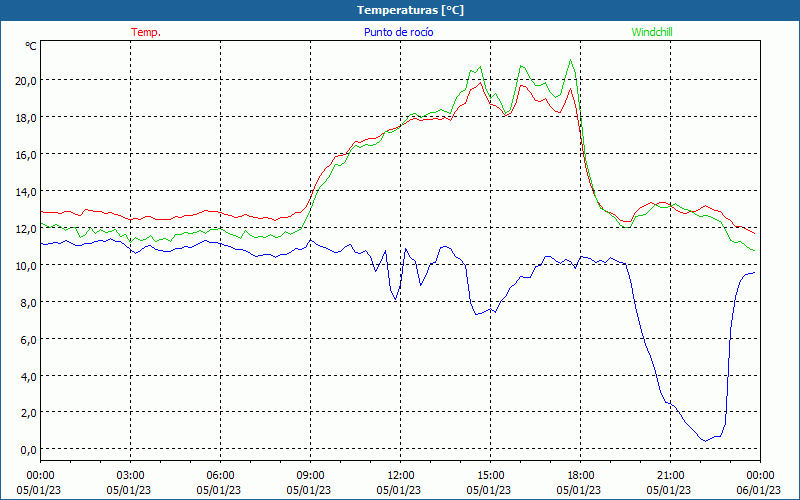Click the 18:00 time axis label

581,476
